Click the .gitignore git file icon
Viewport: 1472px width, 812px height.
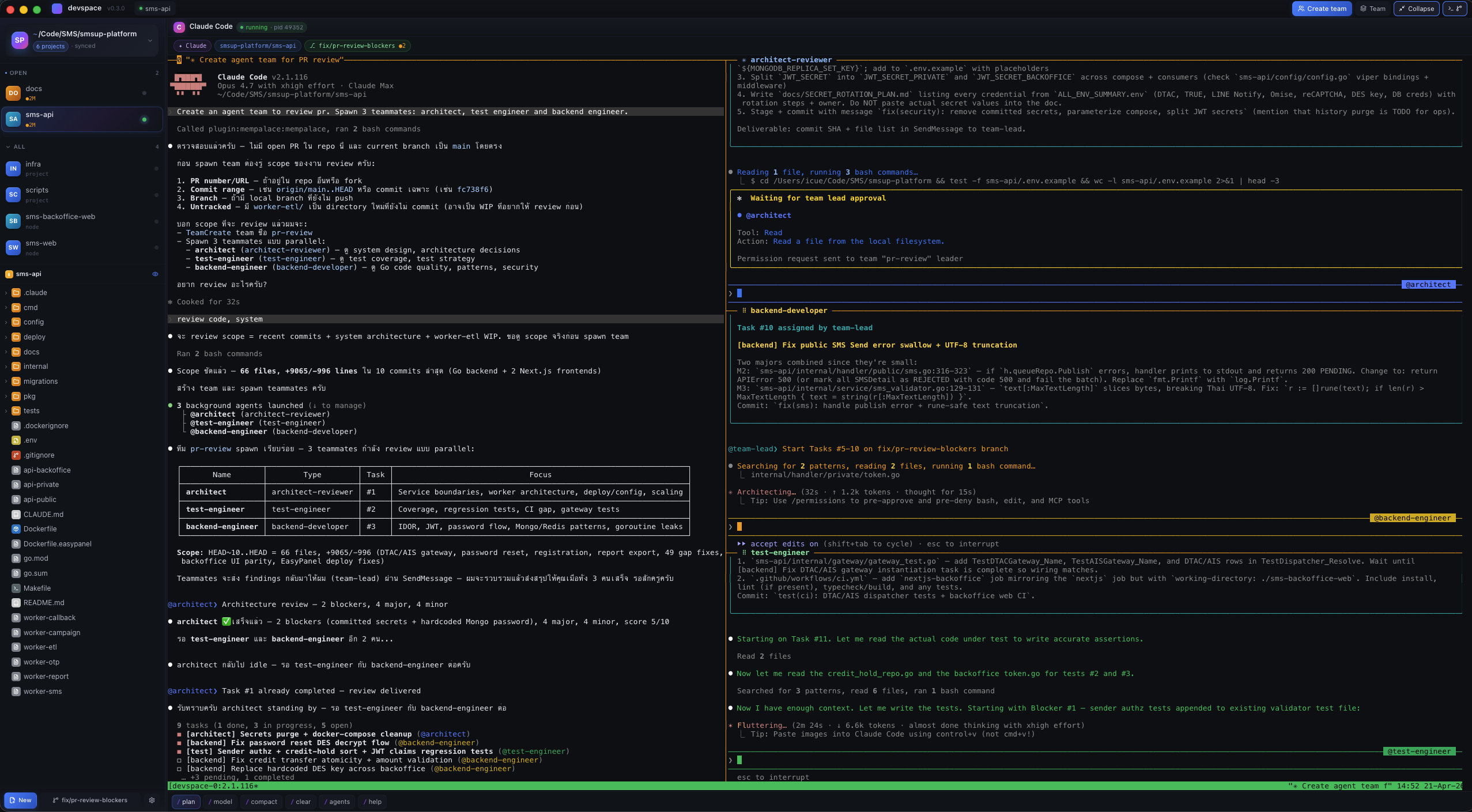[16, 455]
